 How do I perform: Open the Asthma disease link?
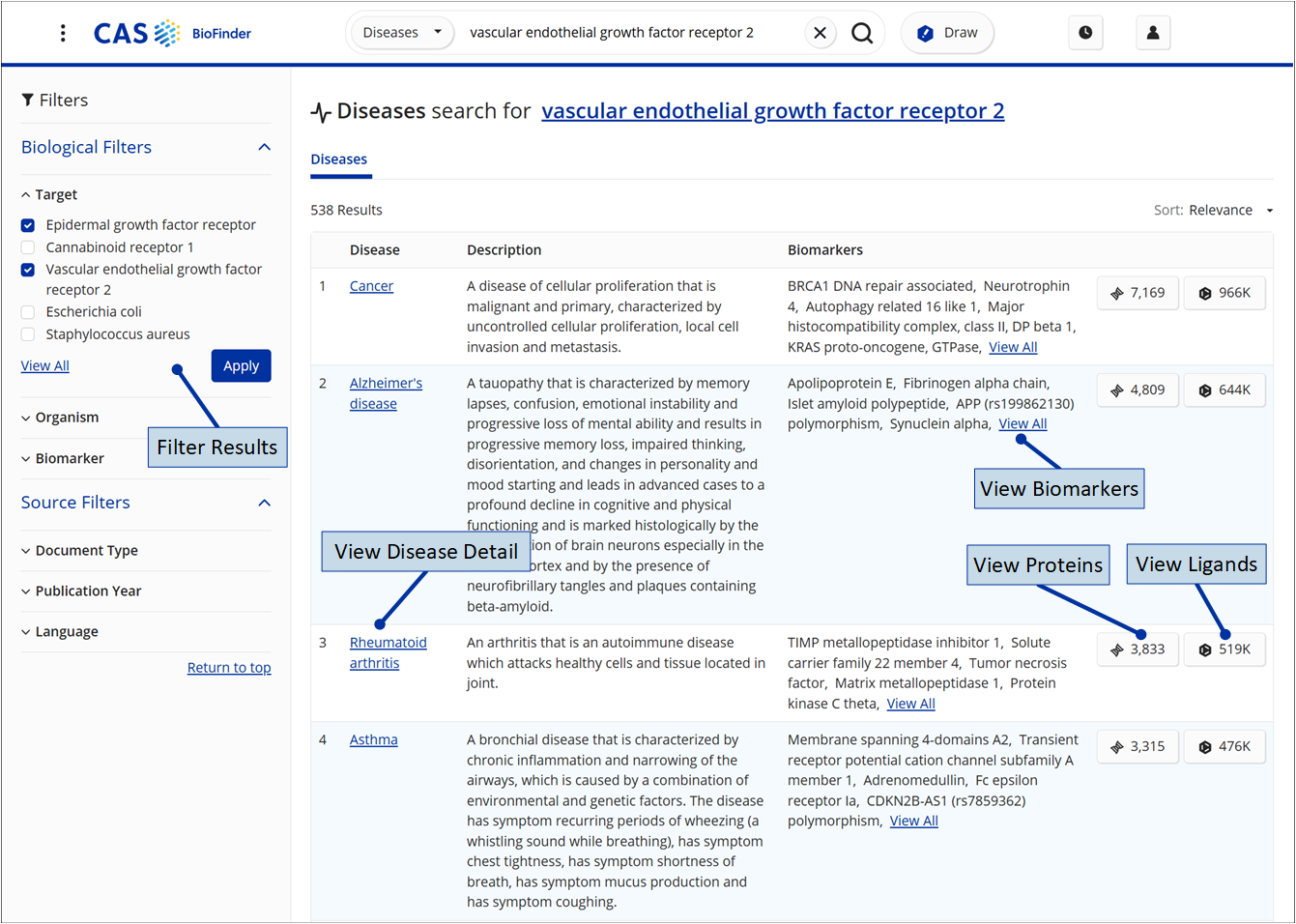[x=373, y=739]
